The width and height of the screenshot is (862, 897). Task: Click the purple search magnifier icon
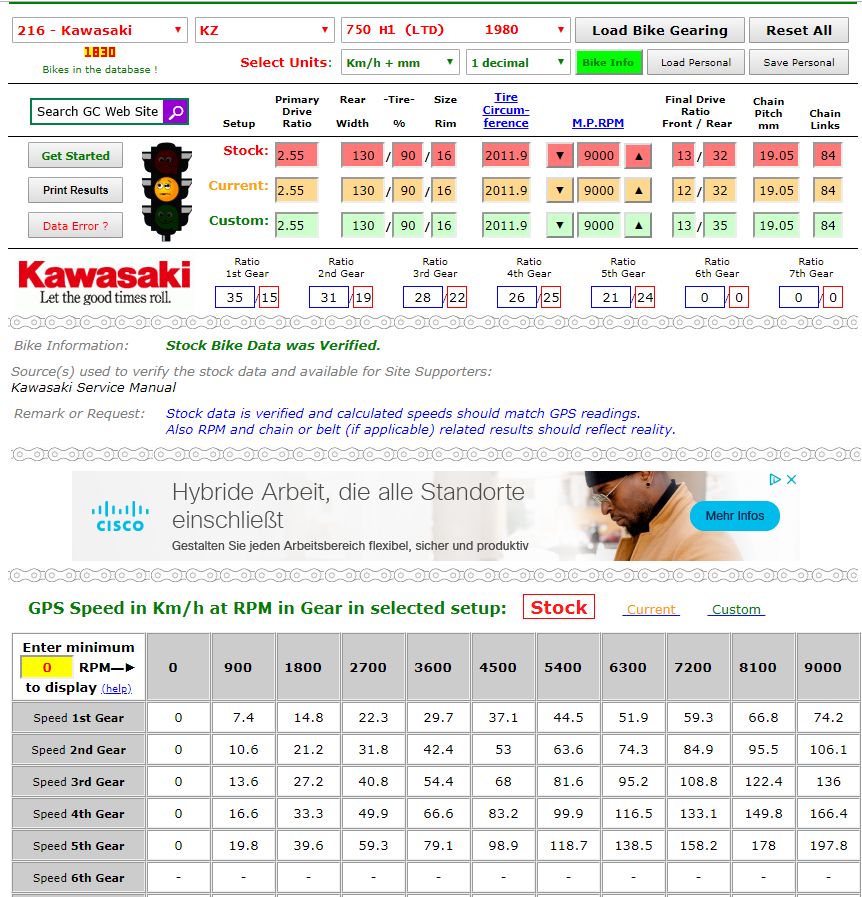tap(175, 111)
